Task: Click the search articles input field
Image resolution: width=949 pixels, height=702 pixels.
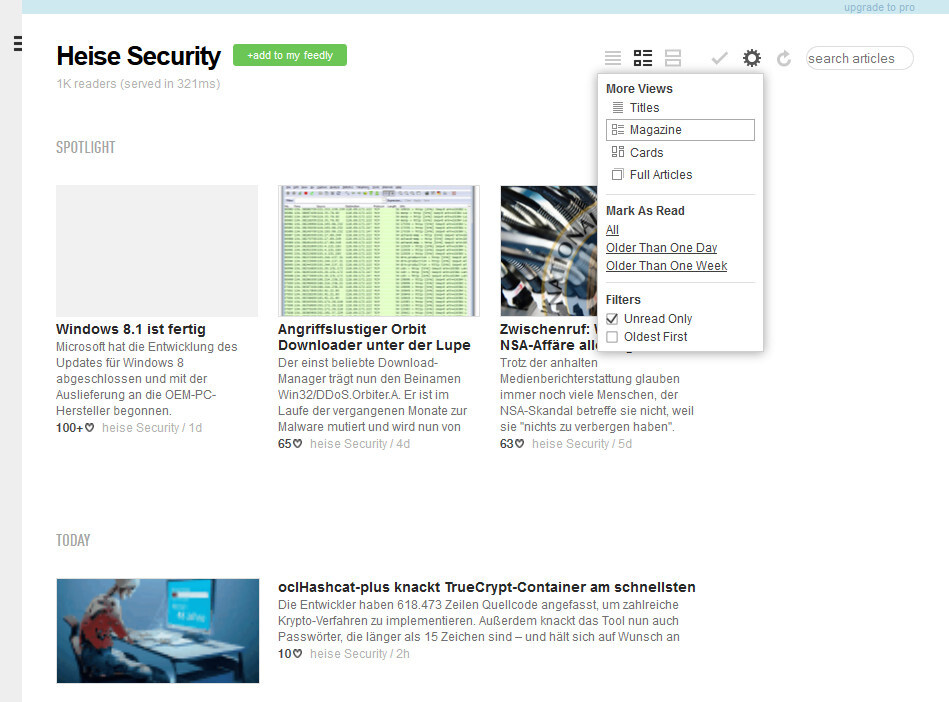Action: (858, 58)
